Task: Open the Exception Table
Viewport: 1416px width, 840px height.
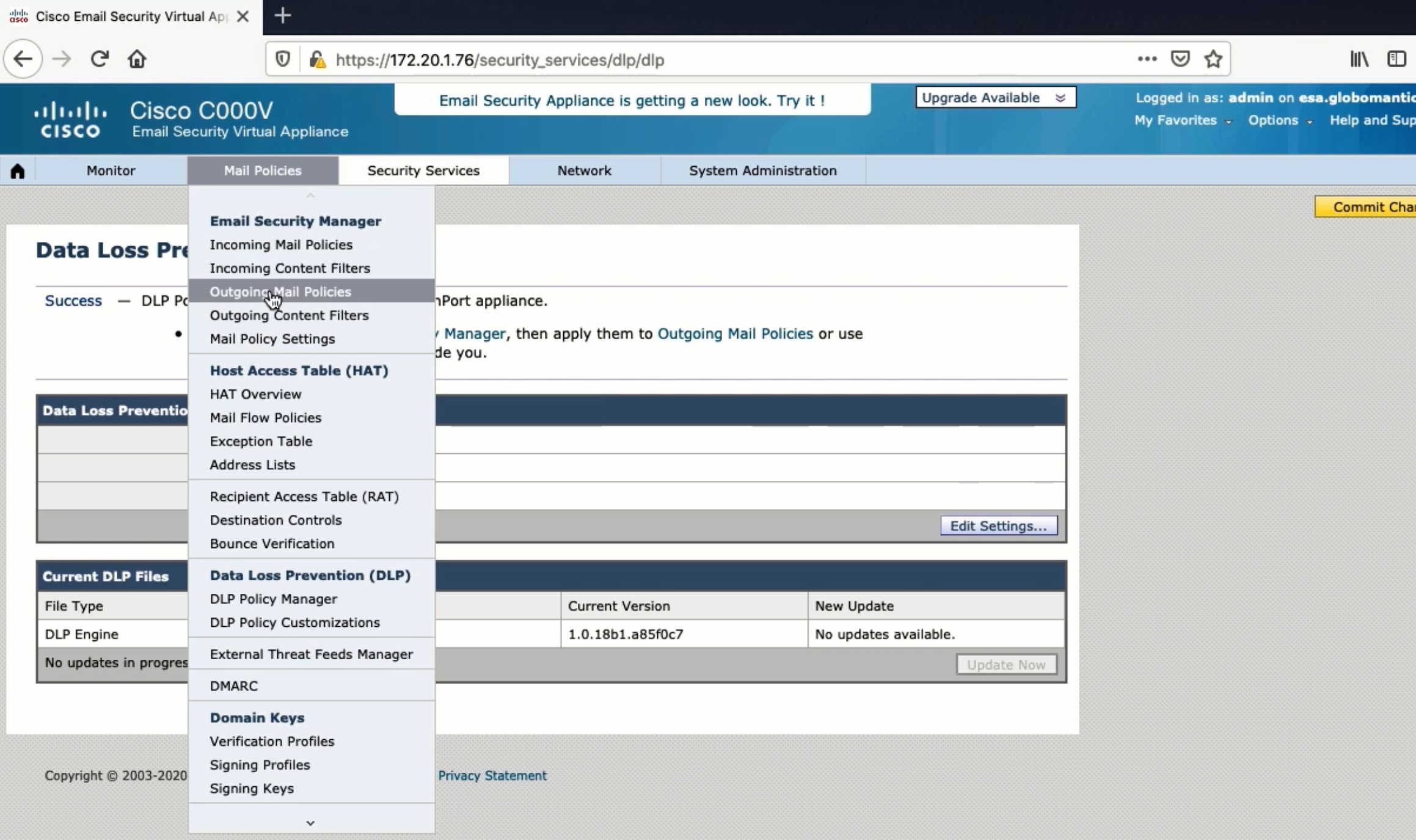Action: [261, 441]
